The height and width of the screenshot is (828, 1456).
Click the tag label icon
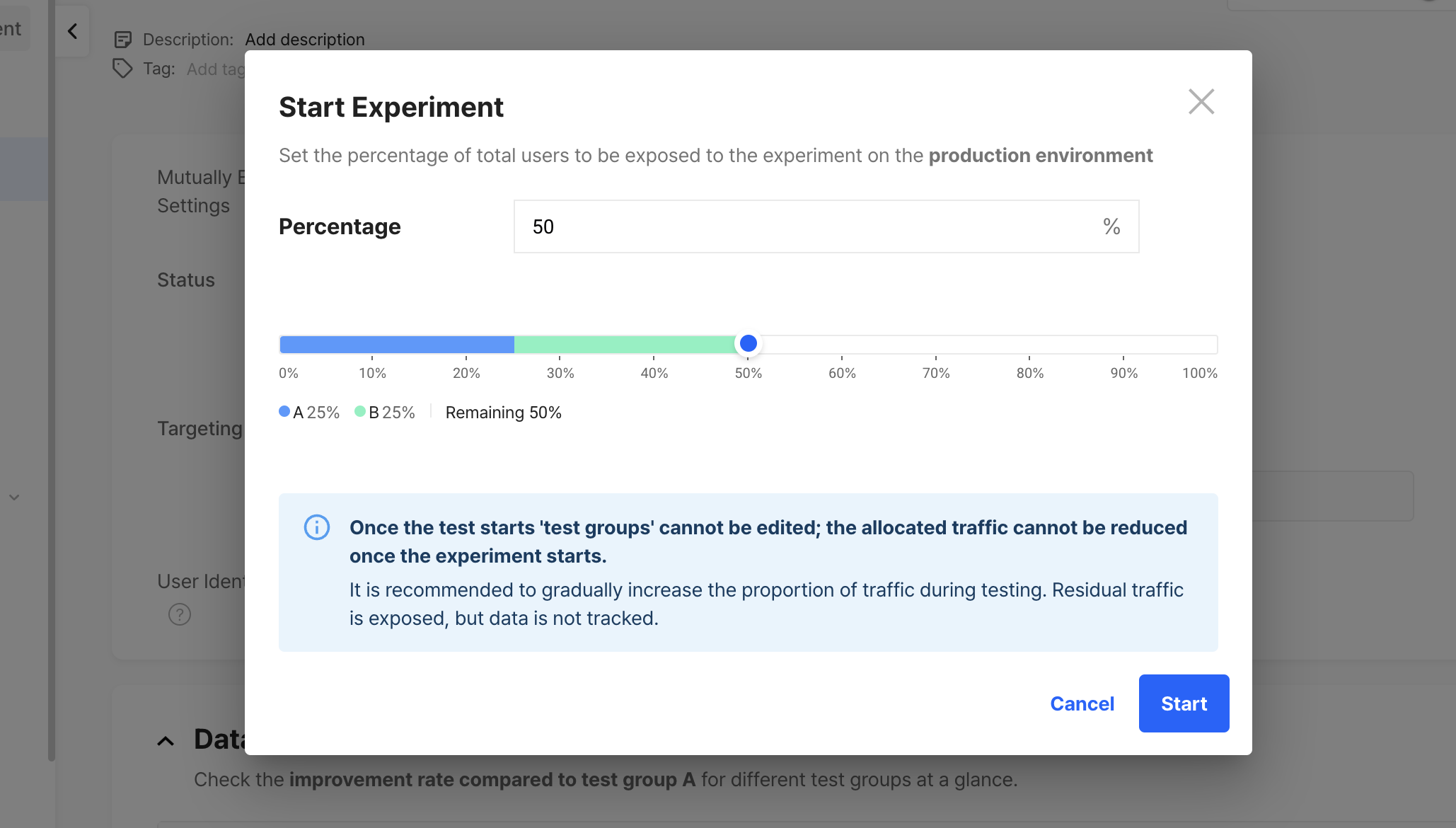point(122,69)
